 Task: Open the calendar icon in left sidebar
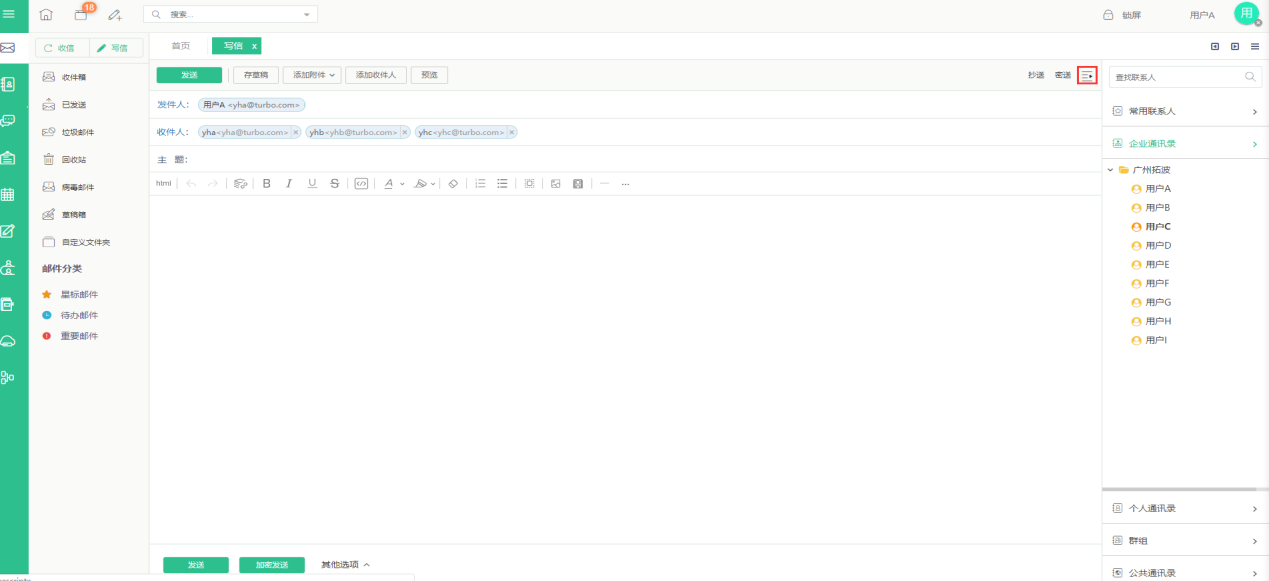7,195
